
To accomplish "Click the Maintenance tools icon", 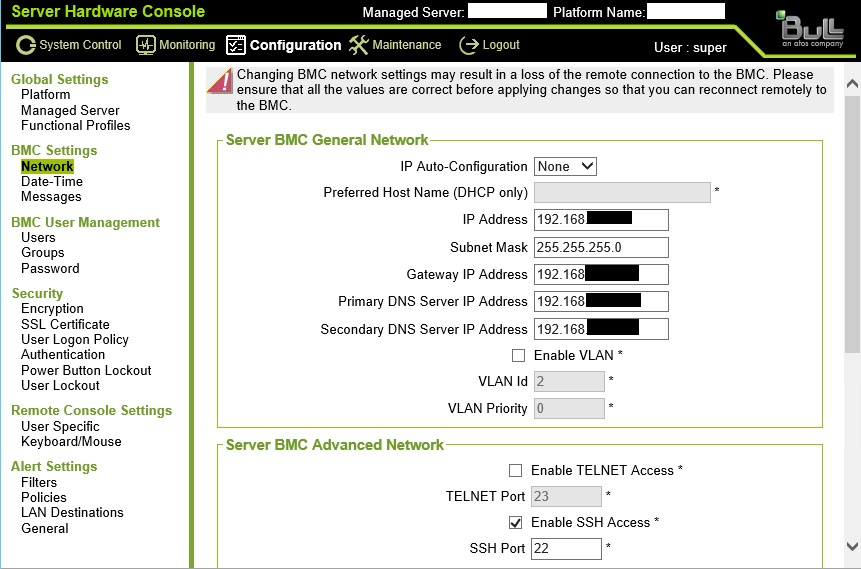I will (x=359, y=45).
